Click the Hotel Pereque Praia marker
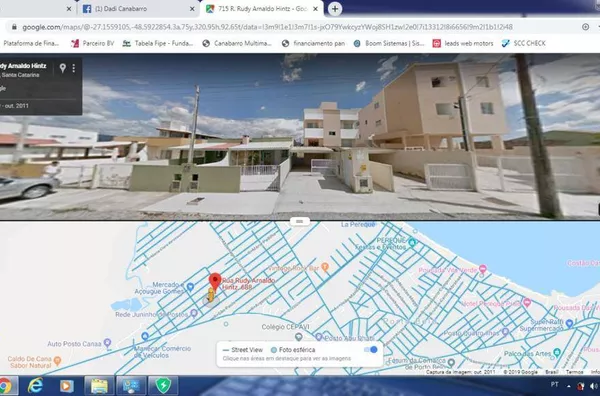 [x=527, y=302]
